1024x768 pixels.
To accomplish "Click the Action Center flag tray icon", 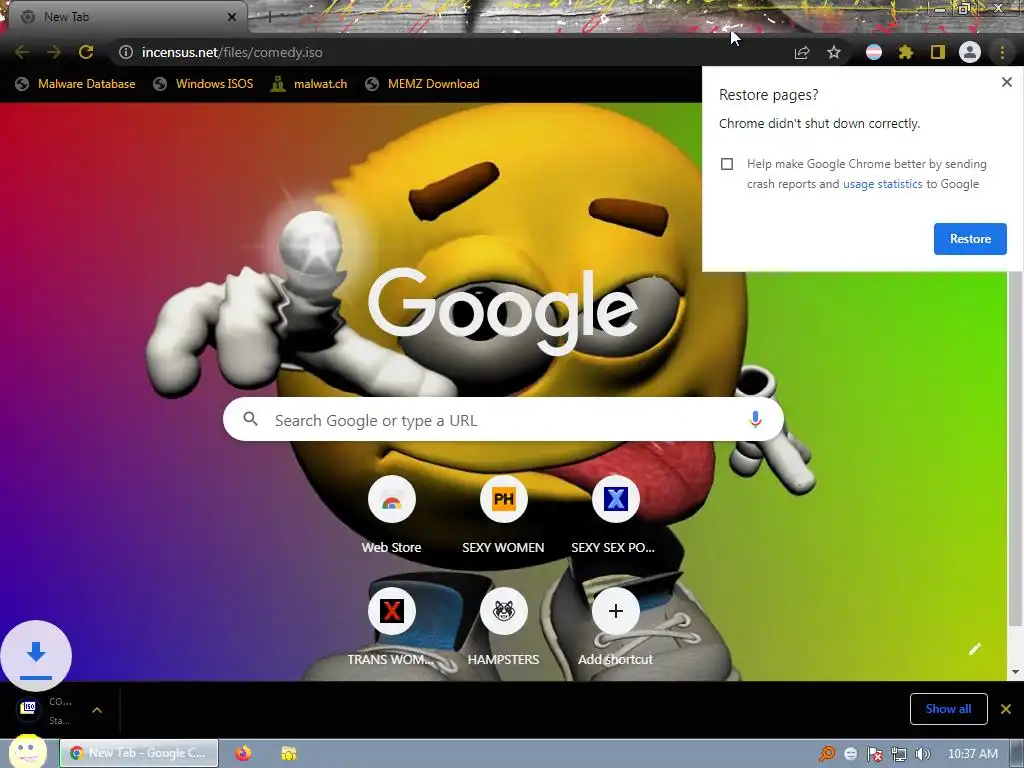I will coord(874,754).
